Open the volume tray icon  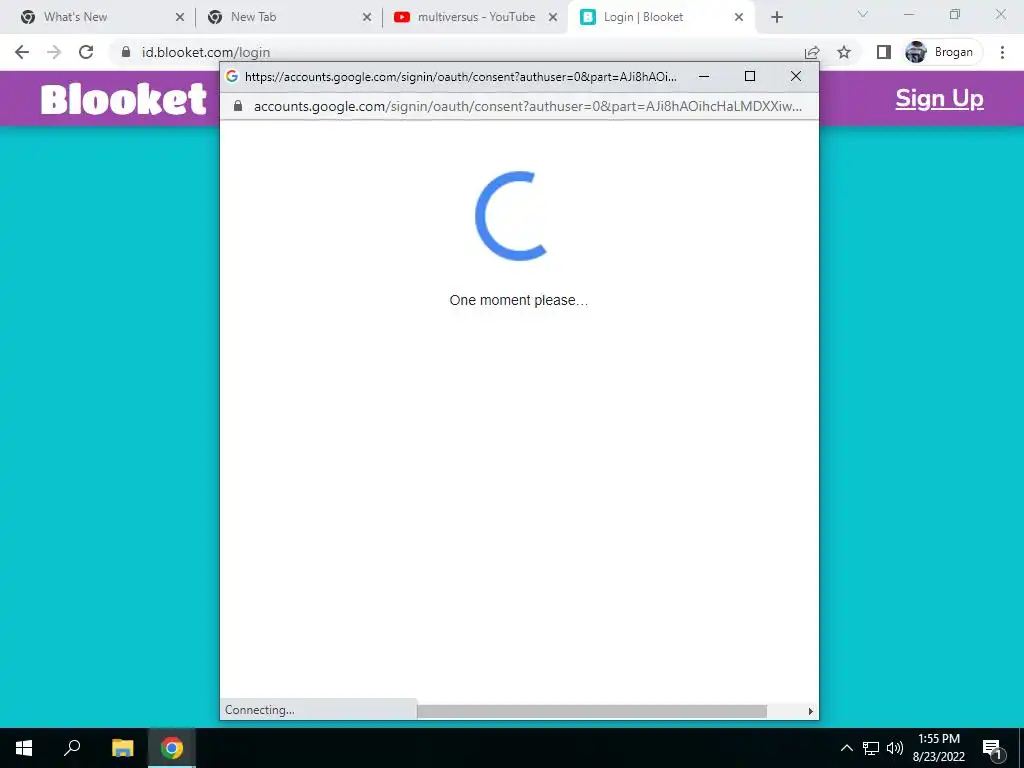click(895, 748)
